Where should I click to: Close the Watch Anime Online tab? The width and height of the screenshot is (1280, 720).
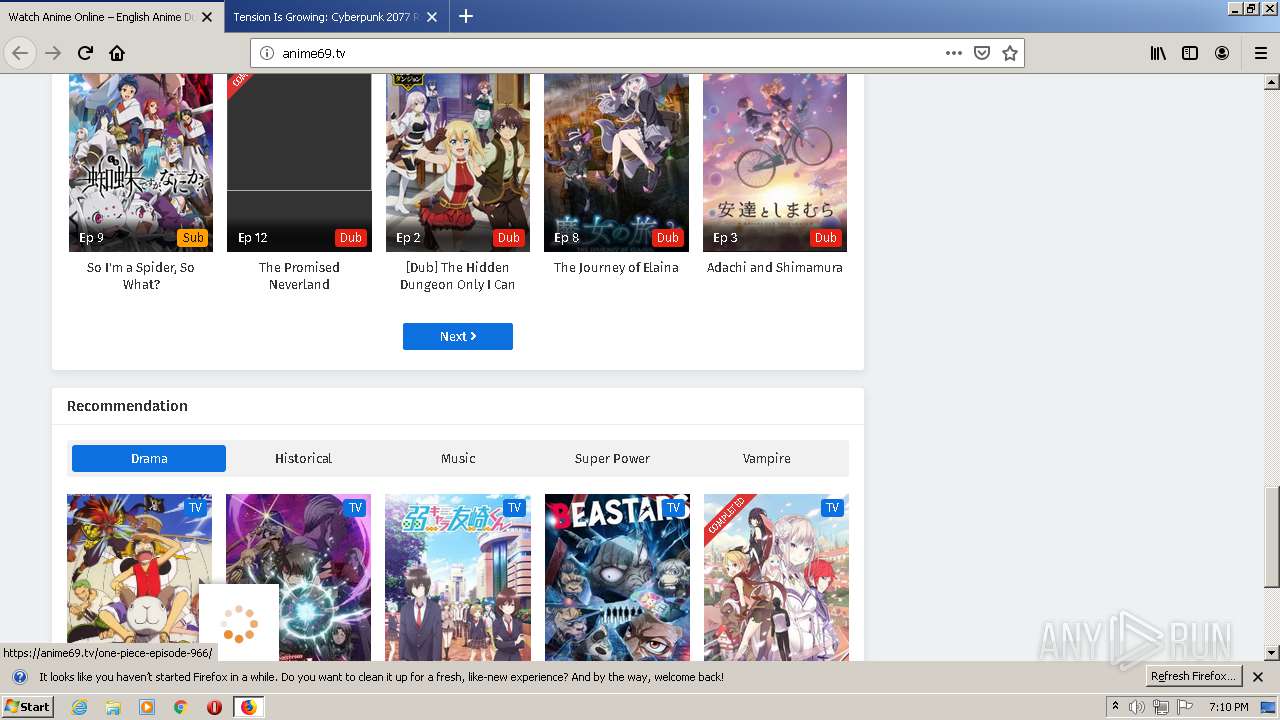tap(207, 17)
